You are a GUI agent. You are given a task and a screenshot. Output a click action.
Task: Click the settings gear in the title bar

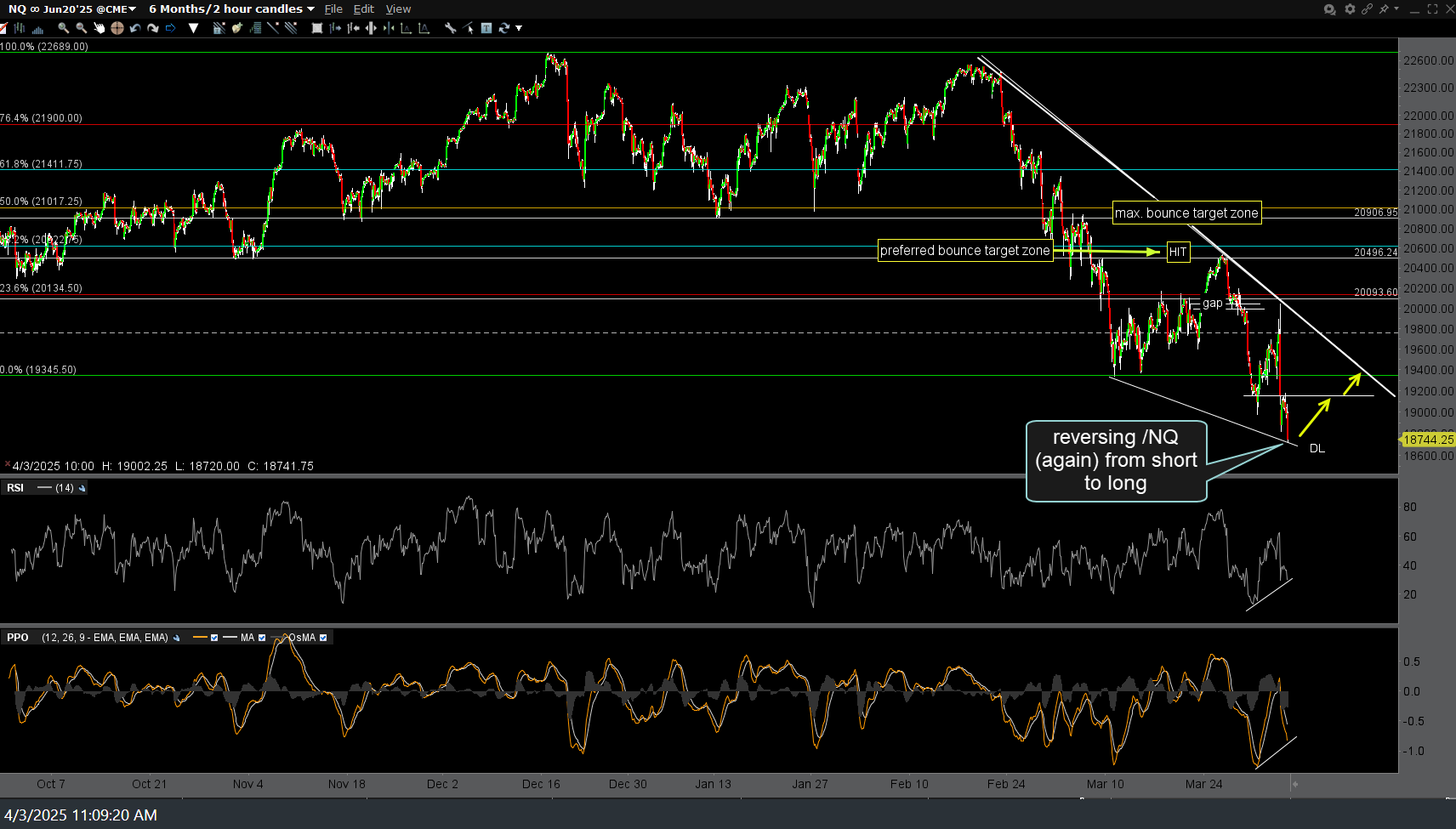[1349, 9]
